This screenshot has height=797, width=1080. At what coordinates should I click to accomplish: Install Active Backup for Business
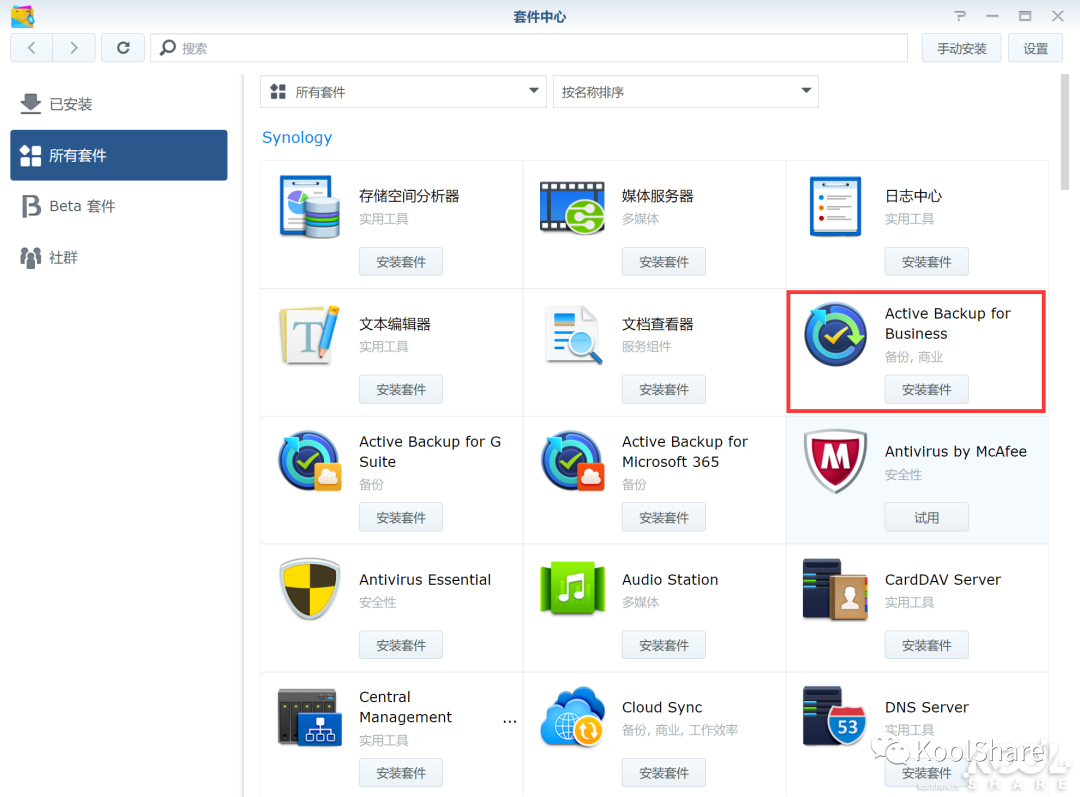point(926,389)
